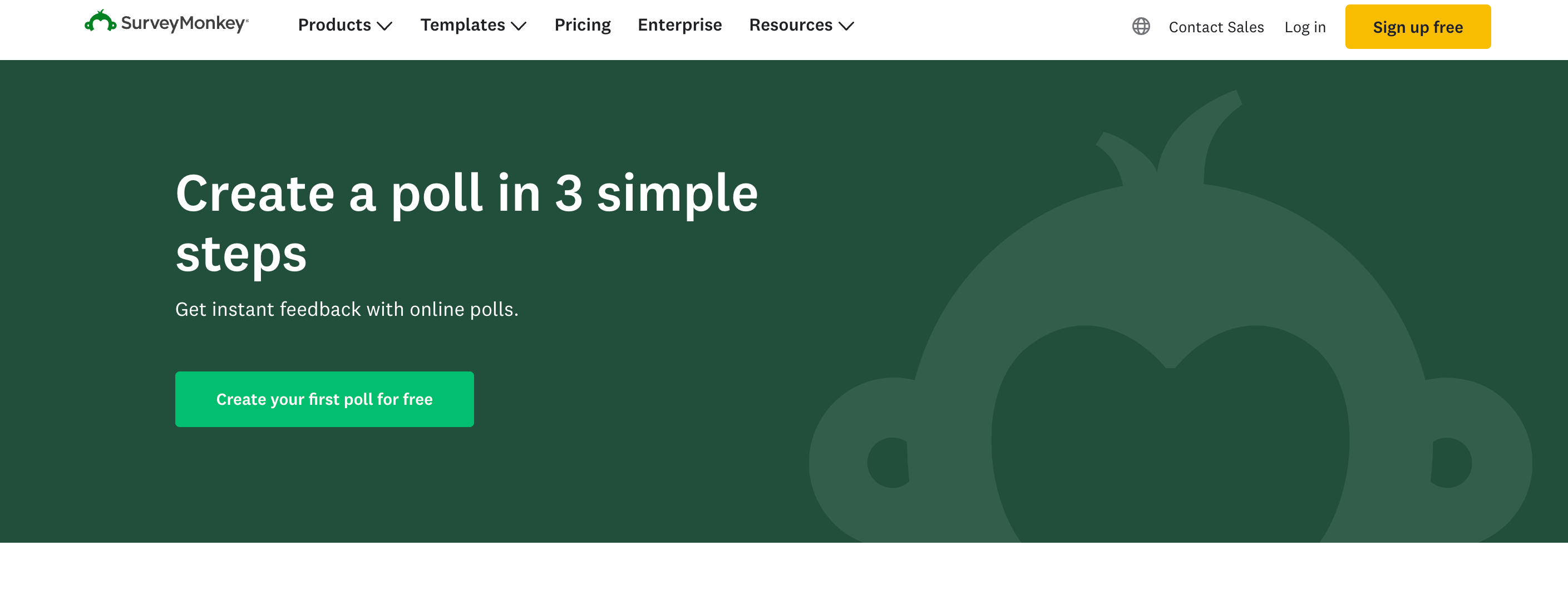Click Create your first poll for free
This screenshot has width=1568, height=605.
tap(324, 399)
